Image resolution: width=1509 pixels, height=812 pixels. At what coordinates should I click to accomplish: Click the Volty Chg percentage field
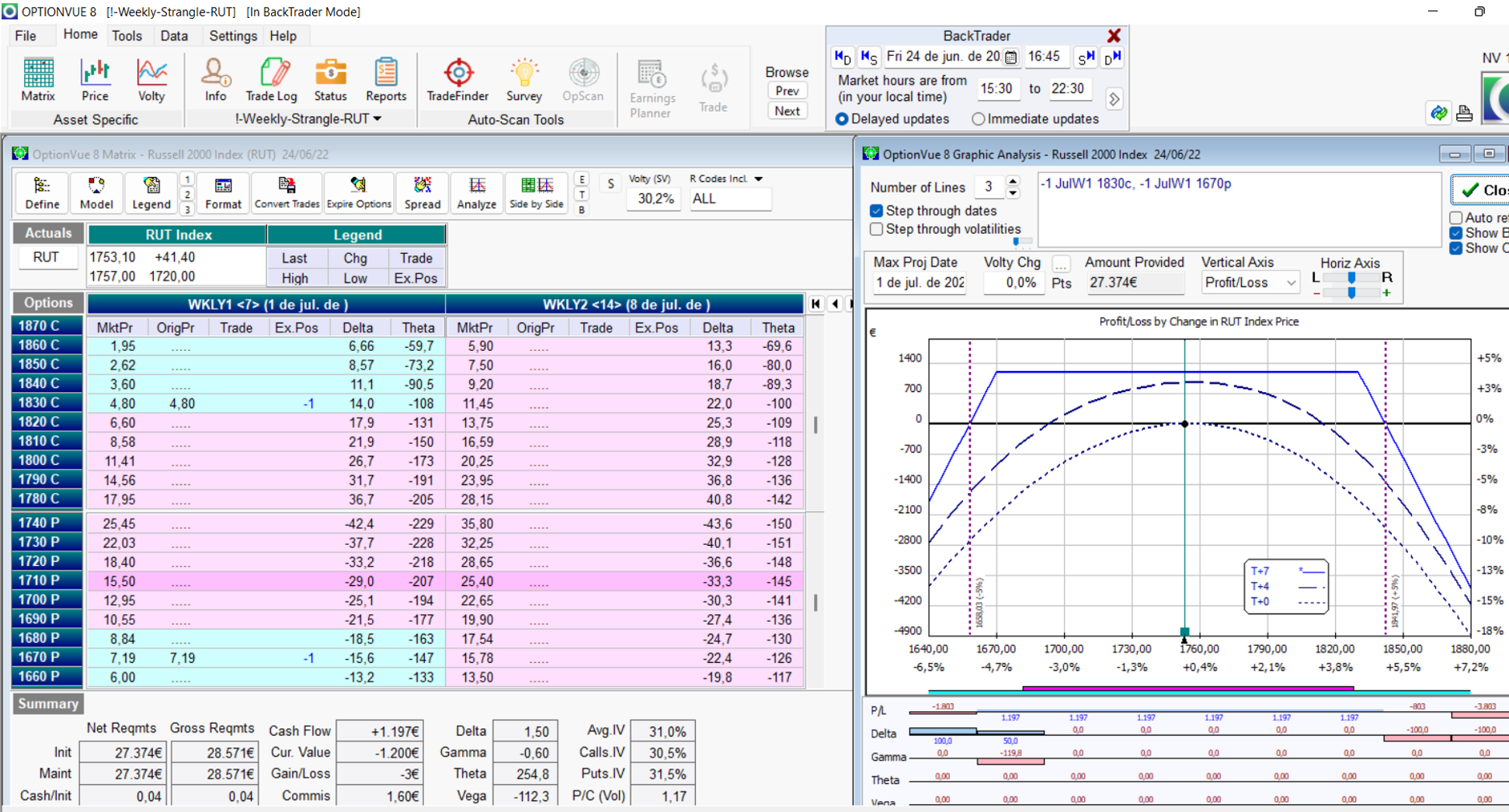pos(1014,283)
